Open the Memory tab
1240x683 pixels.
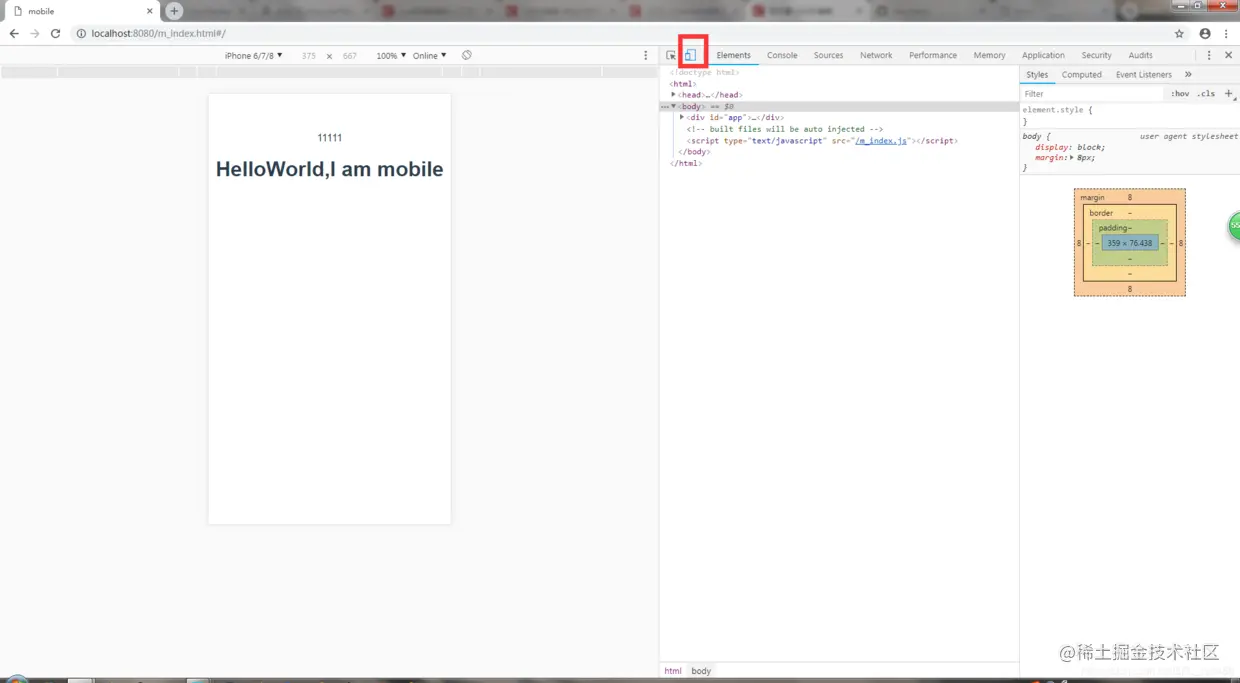tap(989, 55)
